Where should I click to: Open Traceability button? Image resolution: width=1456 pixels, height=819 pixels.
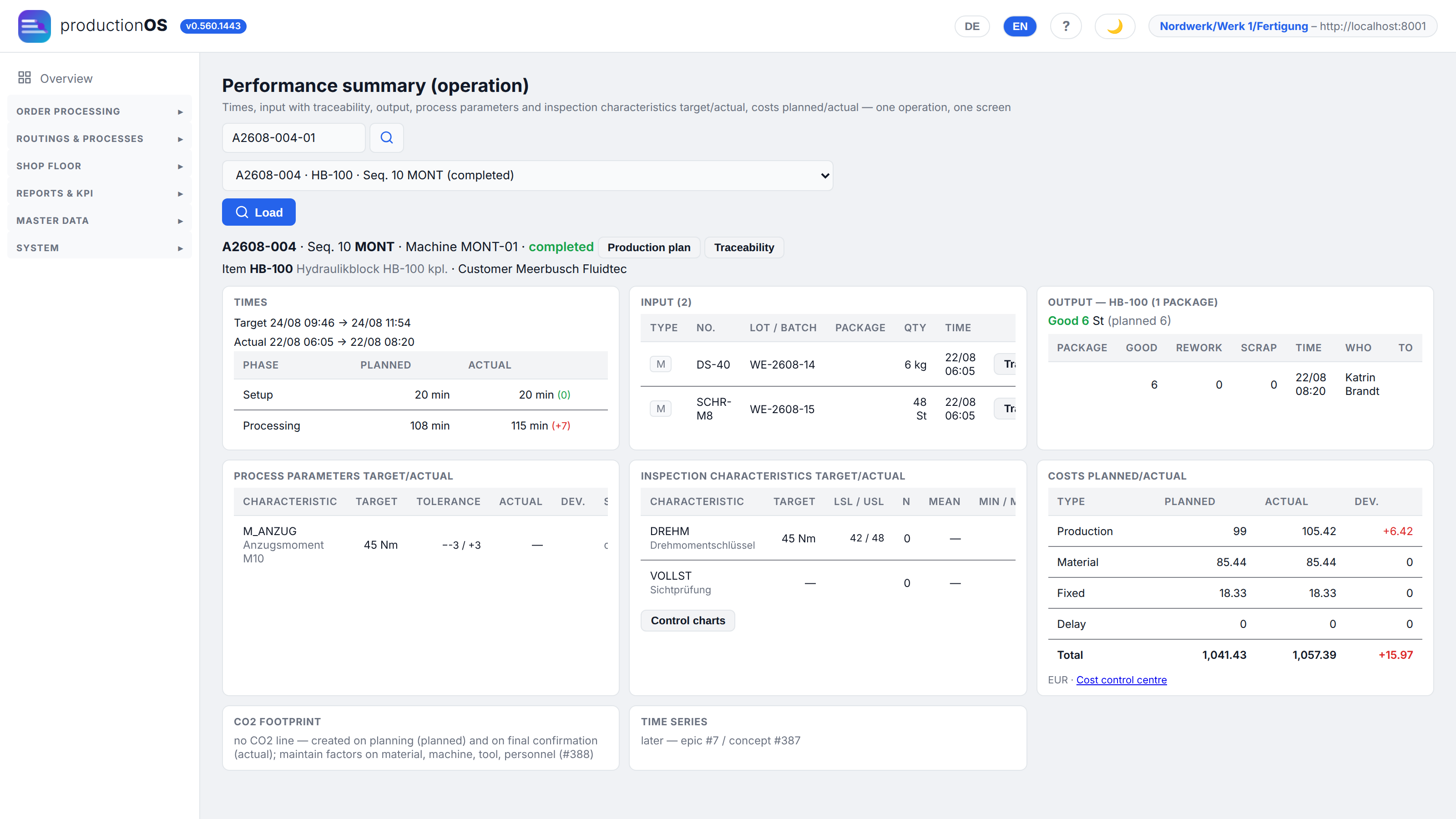tap(744, 247)
